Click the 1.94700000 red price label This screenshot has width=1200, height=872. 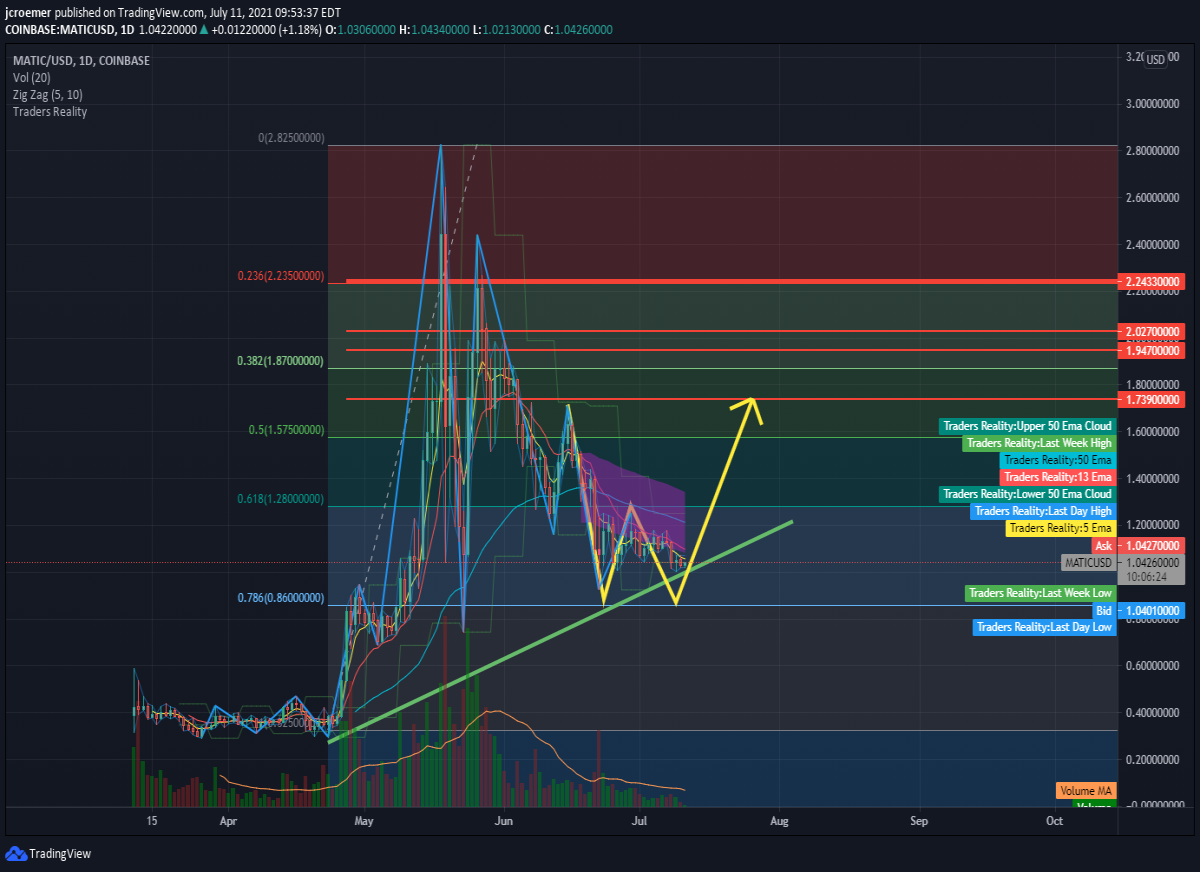(x=1153, y=351)
